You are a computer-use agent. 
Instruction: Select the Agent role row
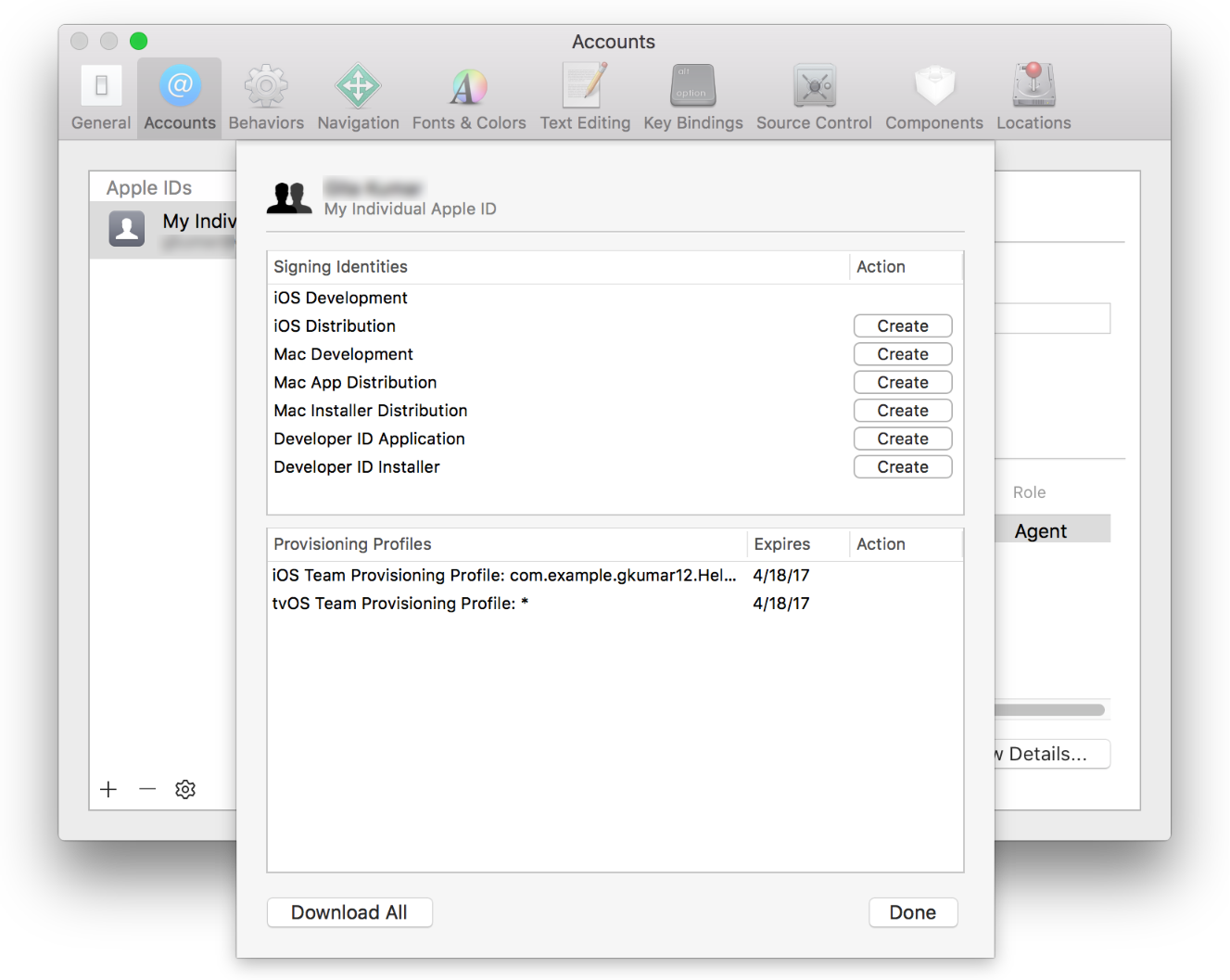1053,530
